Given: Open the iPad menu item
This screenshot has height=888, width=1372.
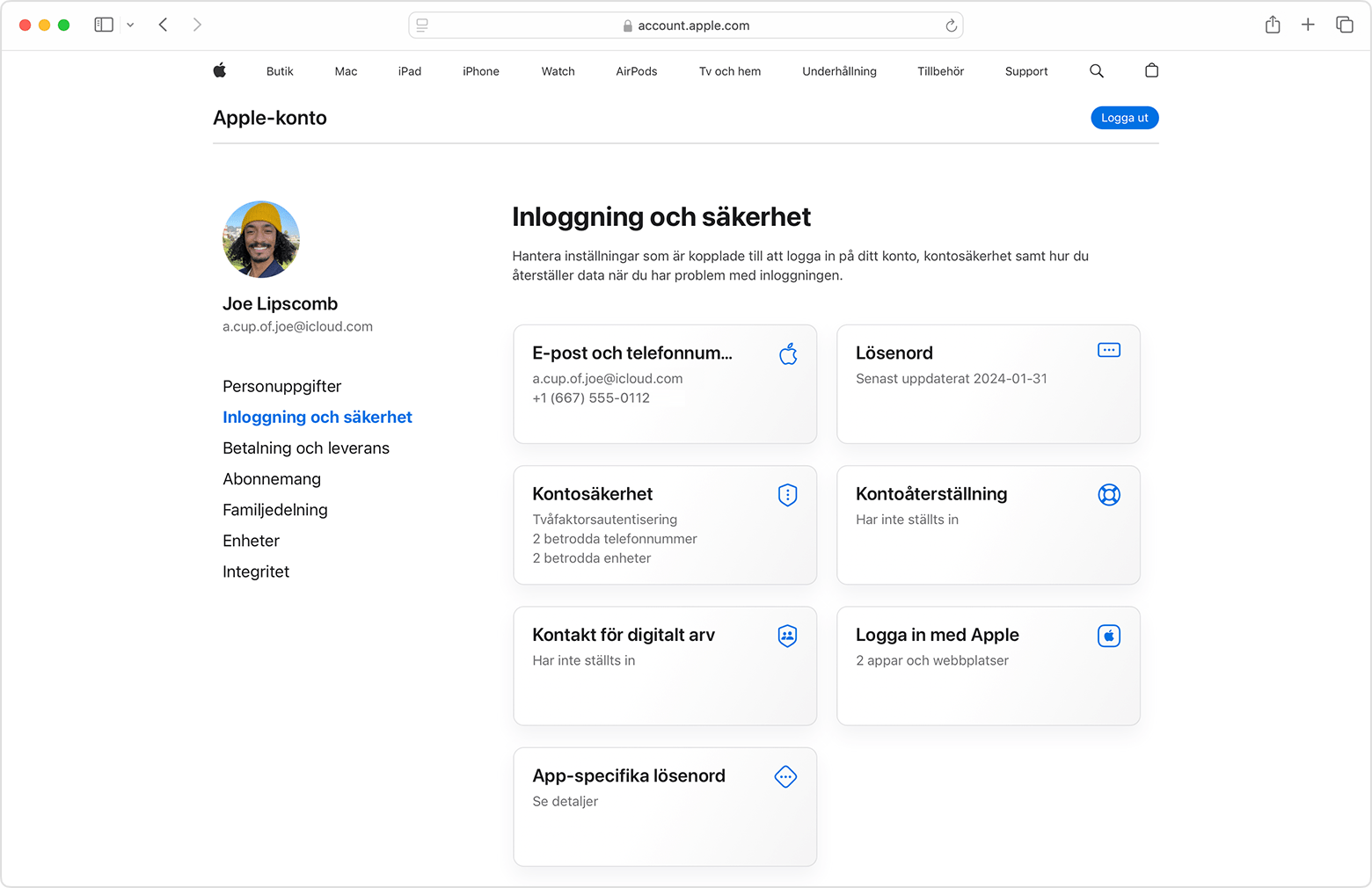Looking at the screenshot, I should click(410, 71).
